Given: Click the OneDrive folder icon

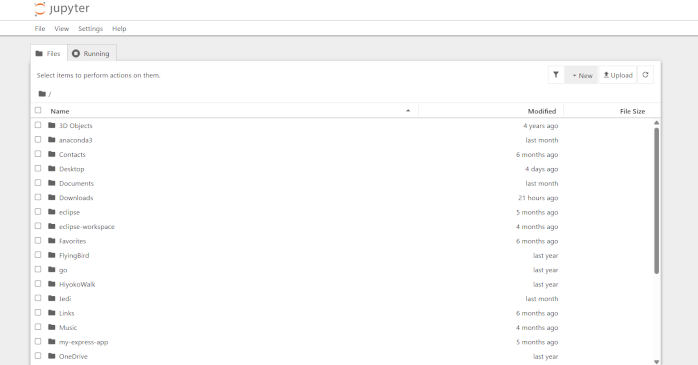Looking at the screenshot, I should (52, 356).
